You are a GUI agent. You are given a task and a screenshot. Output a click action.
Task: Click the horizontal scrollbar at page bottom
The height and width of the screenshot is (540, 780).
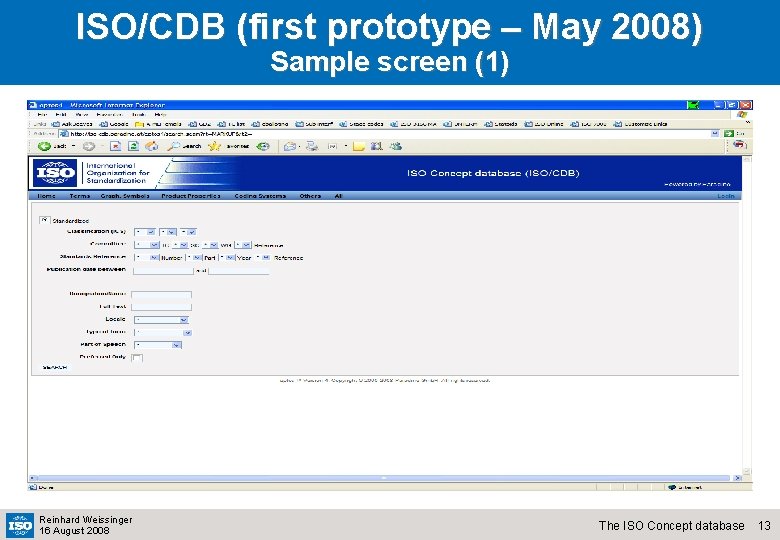tap(384, 478)
